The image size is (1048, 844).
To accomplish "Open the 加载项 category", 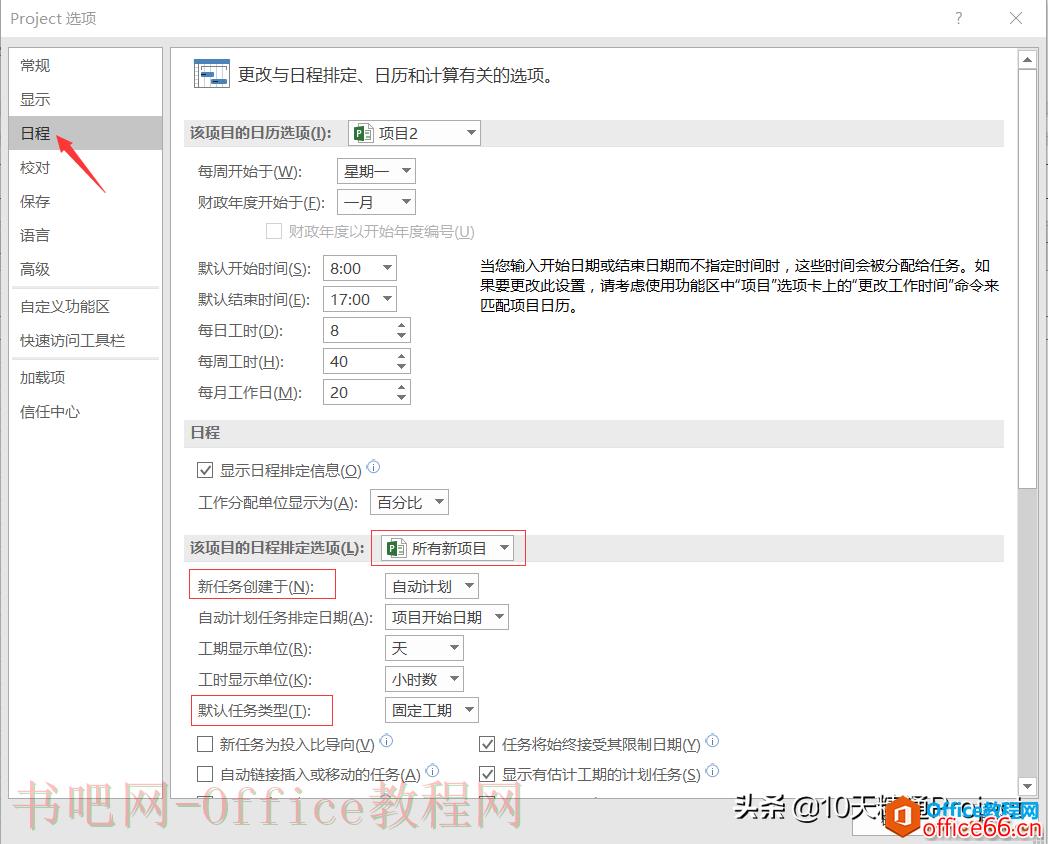I will click(86, 378).
